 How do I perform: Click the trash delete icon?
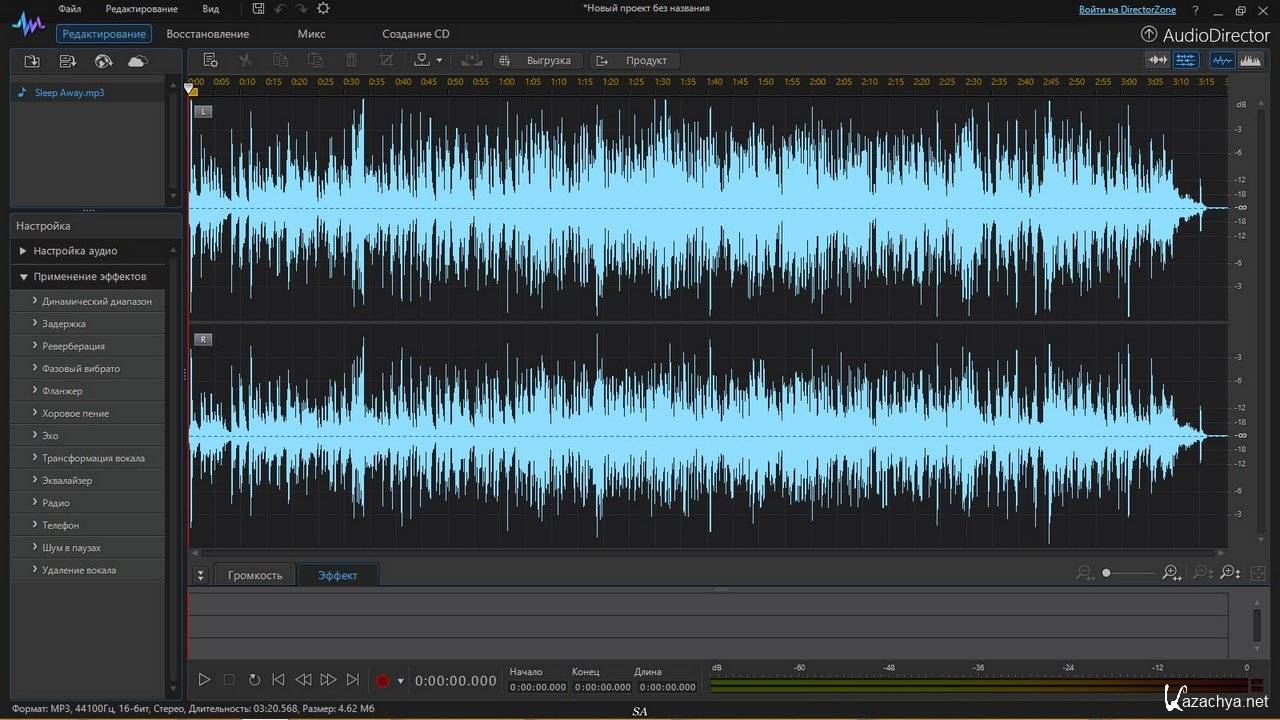point(351,60)
